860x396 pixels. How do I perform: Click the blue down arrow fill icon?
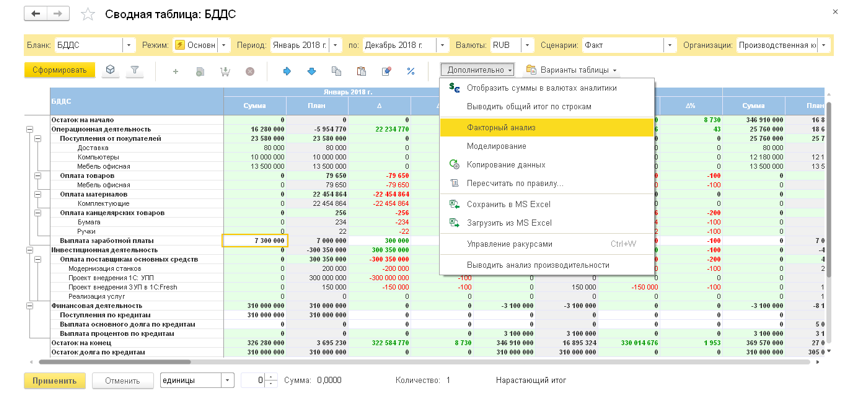click(312, 71)
